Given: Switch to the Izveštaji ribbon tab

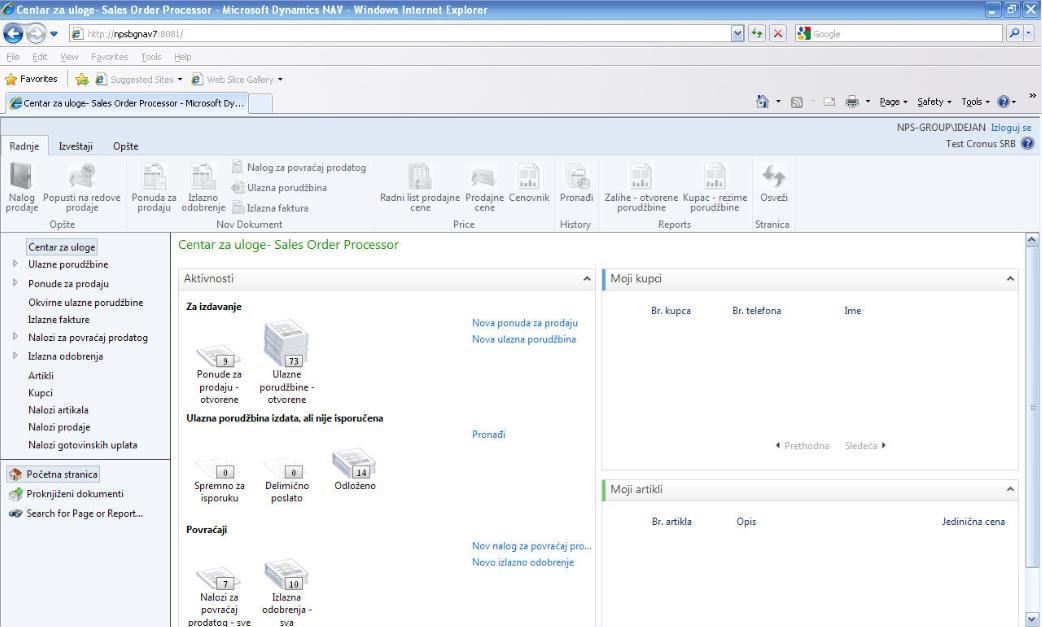Looking at the screenshot, I should click(x=76, y=146).
